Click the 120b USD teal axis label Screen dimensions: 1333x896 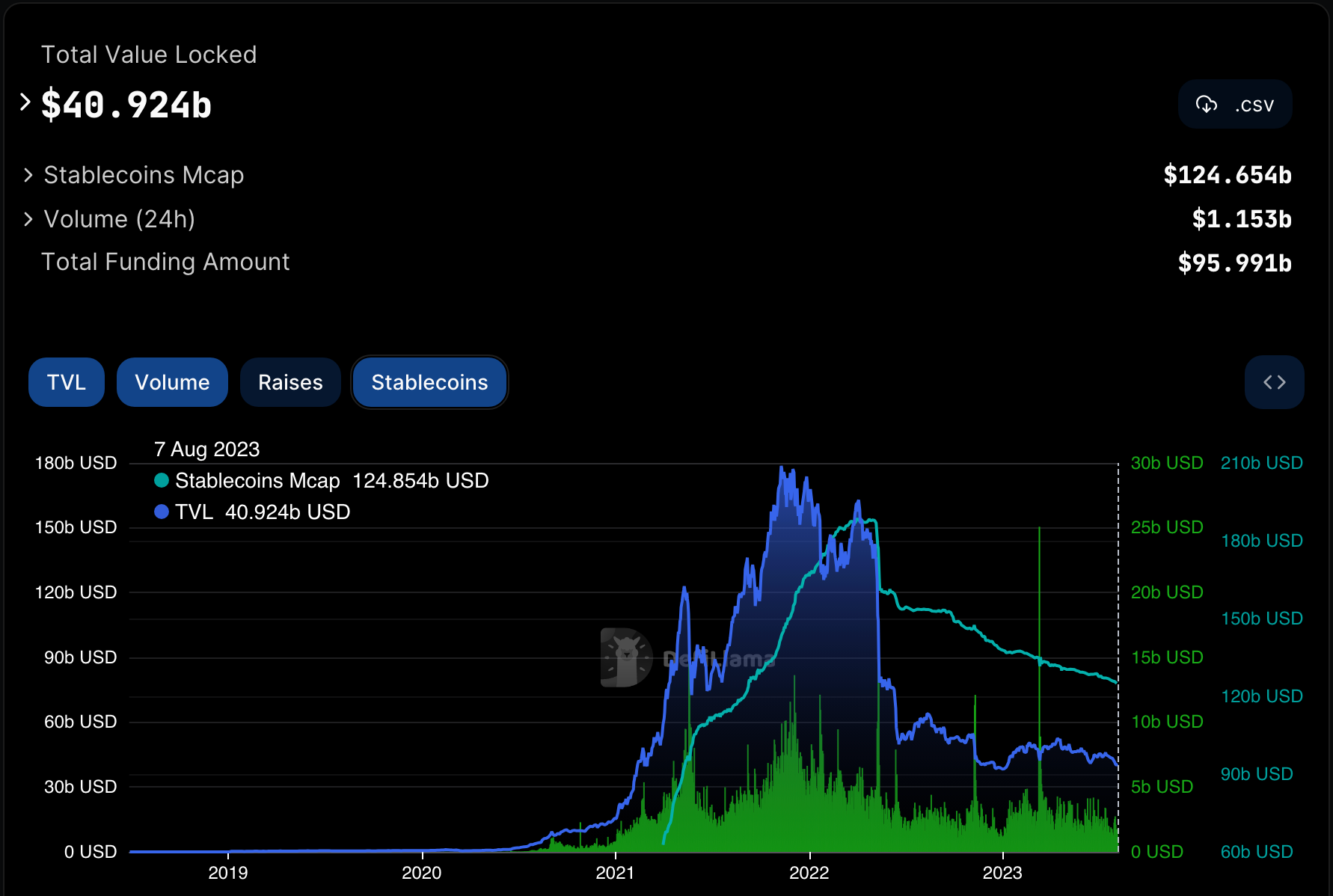coord(1262,696)
